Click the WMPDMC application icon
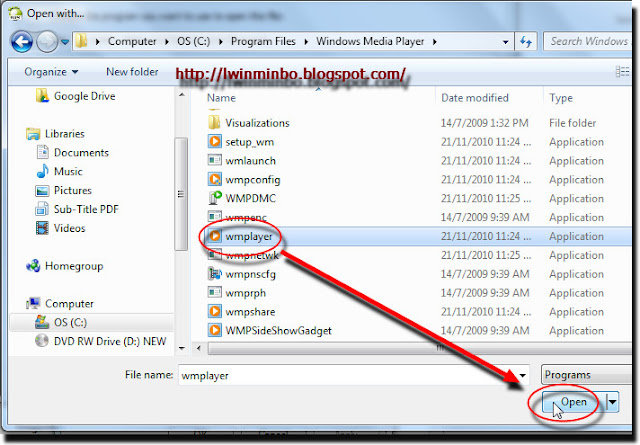The image size is (640, 445). click(215, 198)
